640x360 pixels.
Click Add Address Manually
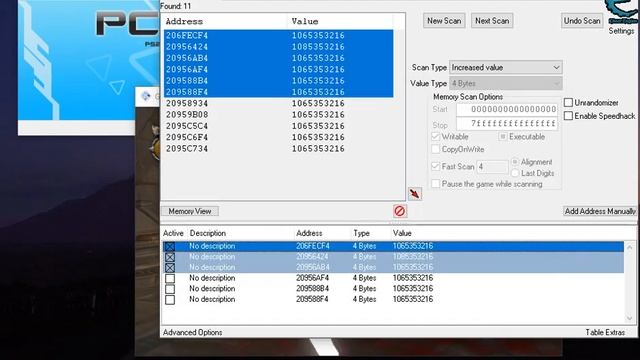click(x=600, y=211)
